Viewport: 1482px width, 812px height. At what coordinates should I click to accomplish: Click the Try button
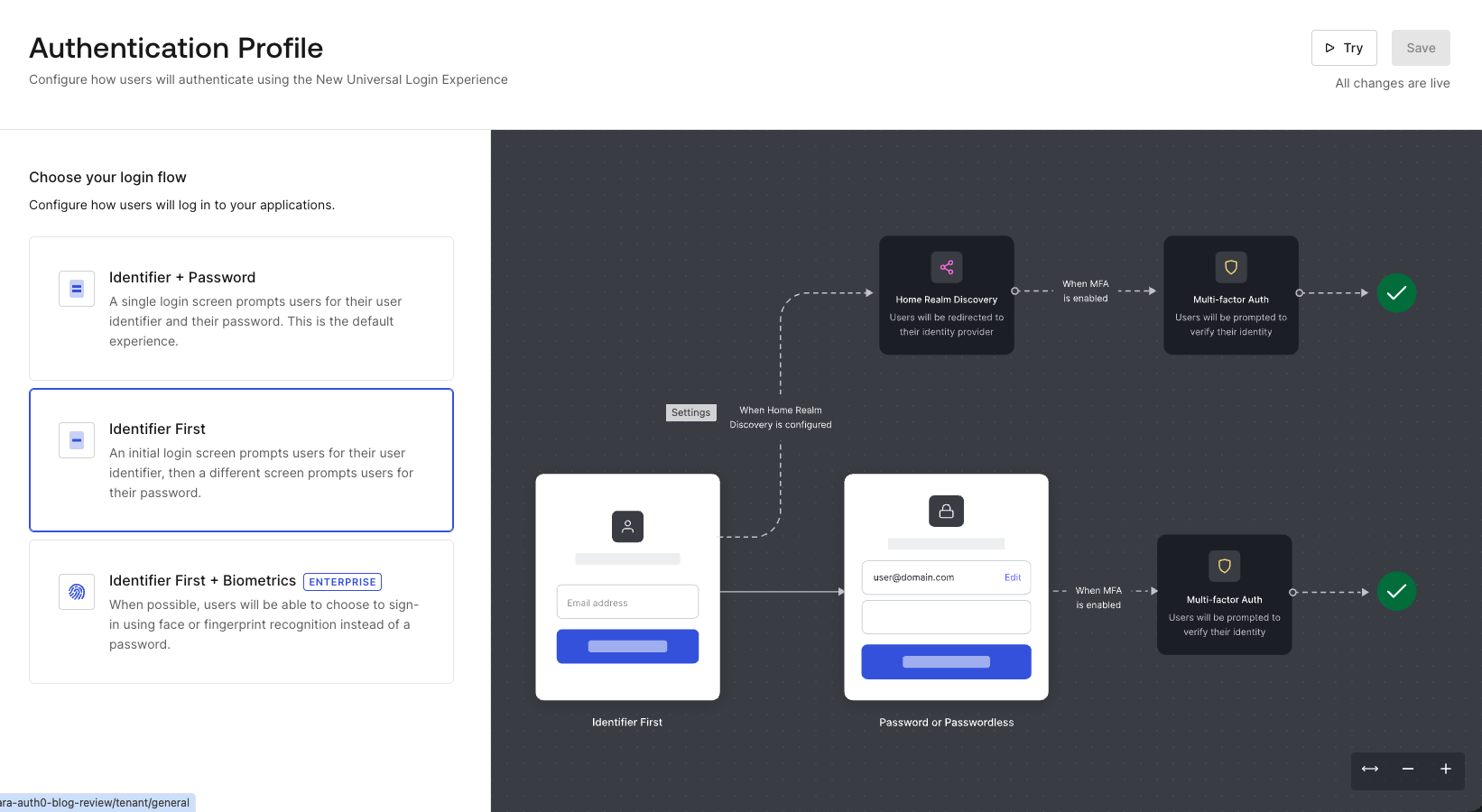pos(1344,48)
